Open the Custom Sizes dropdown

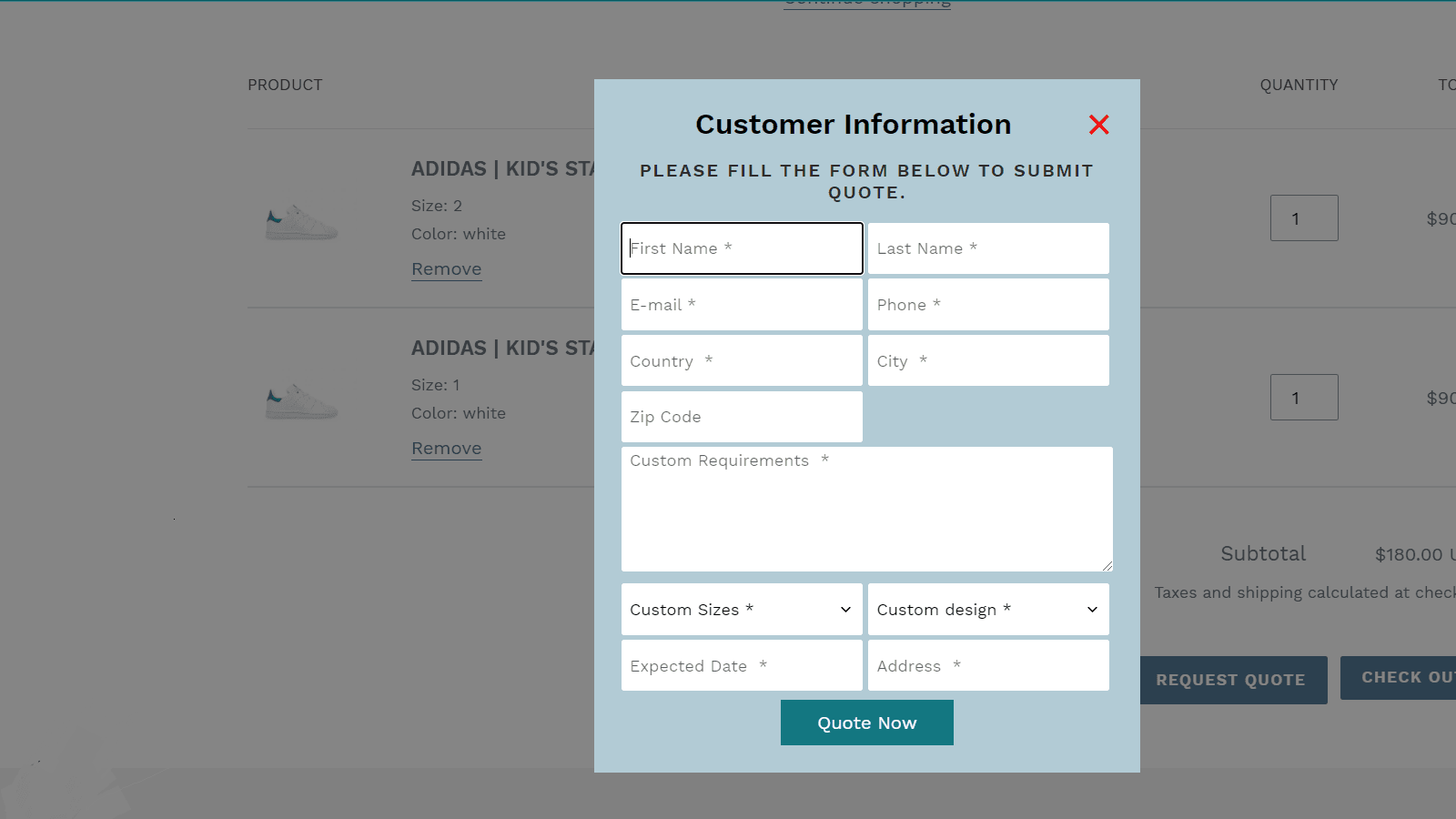click(x=741, y=610)
